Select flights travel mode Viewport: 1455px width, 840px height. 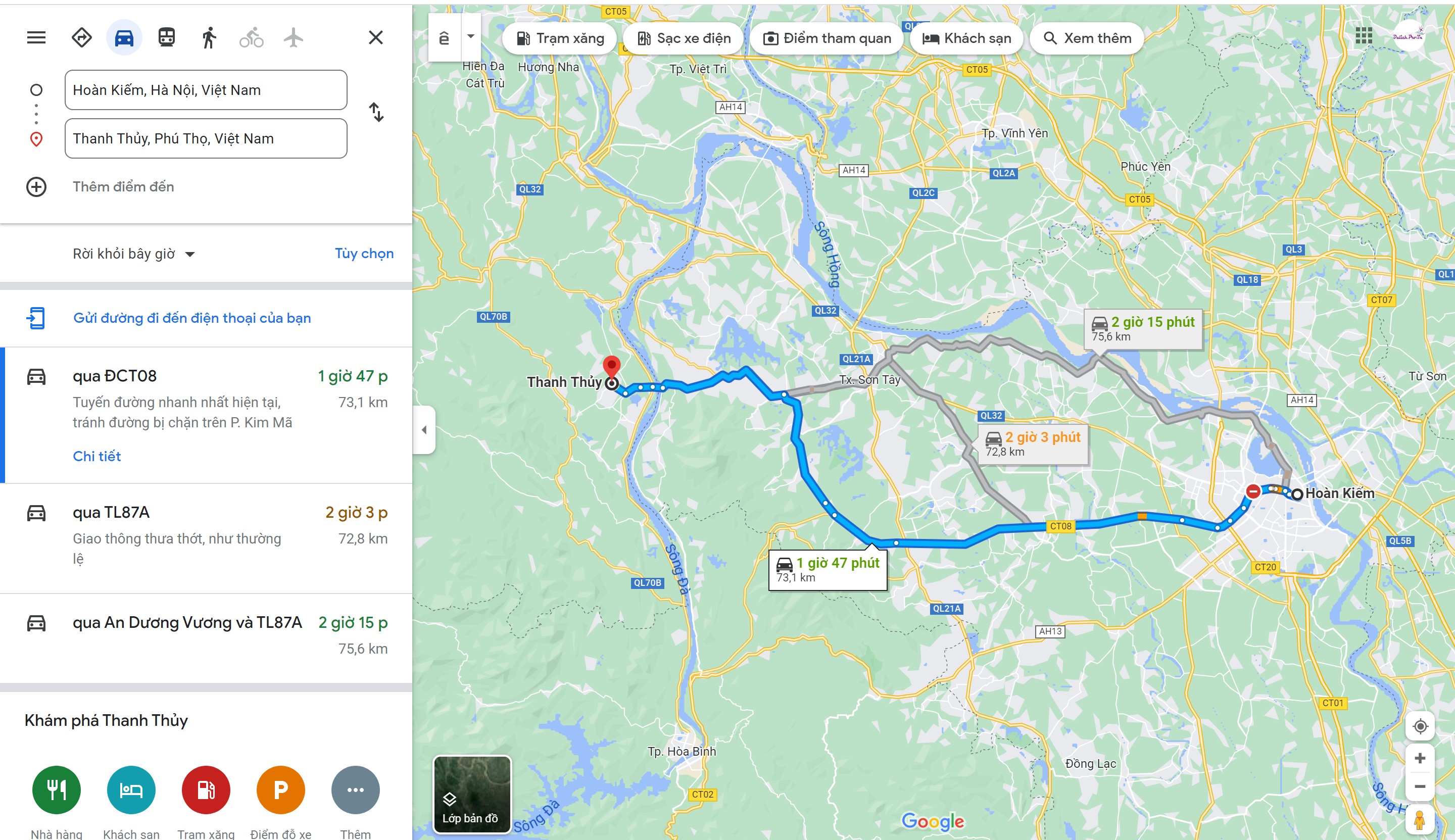(x=293, y=37)
